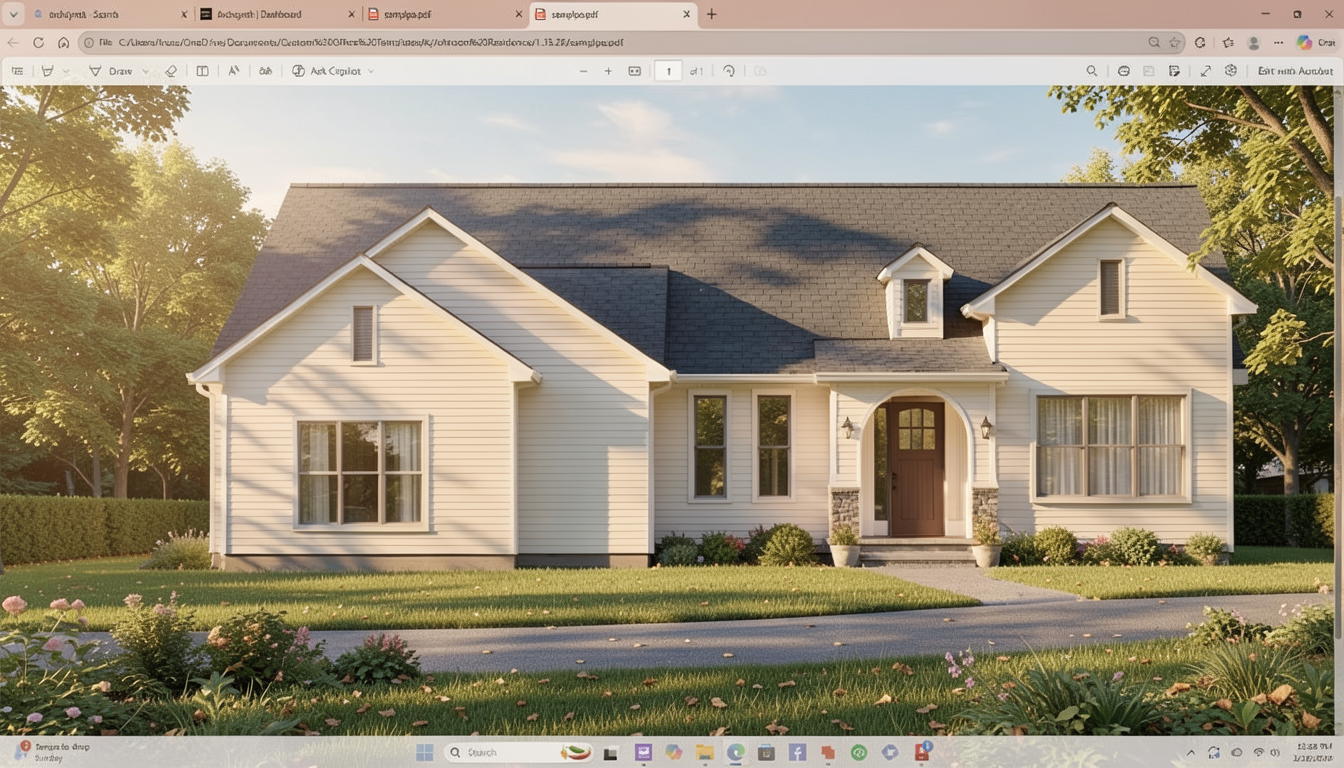
Task: Click the Edit with Acrobat button
Action: click(x=1295, y=71)
